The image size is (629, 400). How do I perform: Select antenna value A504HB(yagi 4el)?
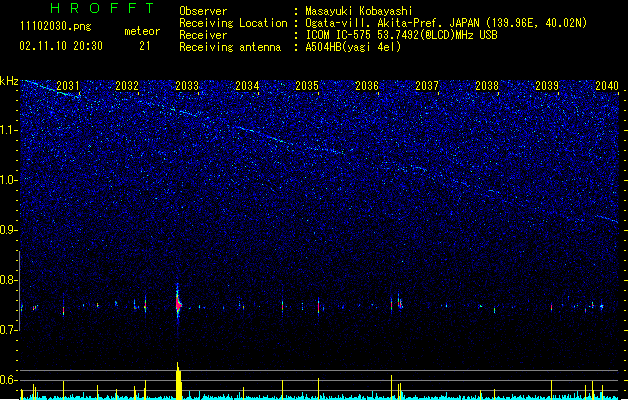[353, 47]
